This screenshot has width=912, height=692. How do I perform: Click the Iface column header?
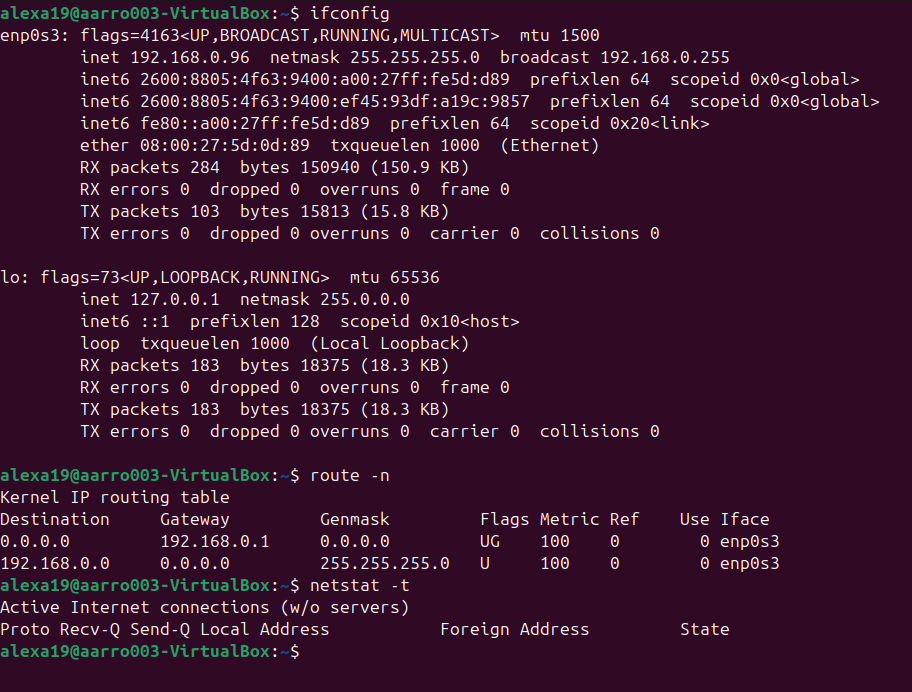(x=745, y=519)
